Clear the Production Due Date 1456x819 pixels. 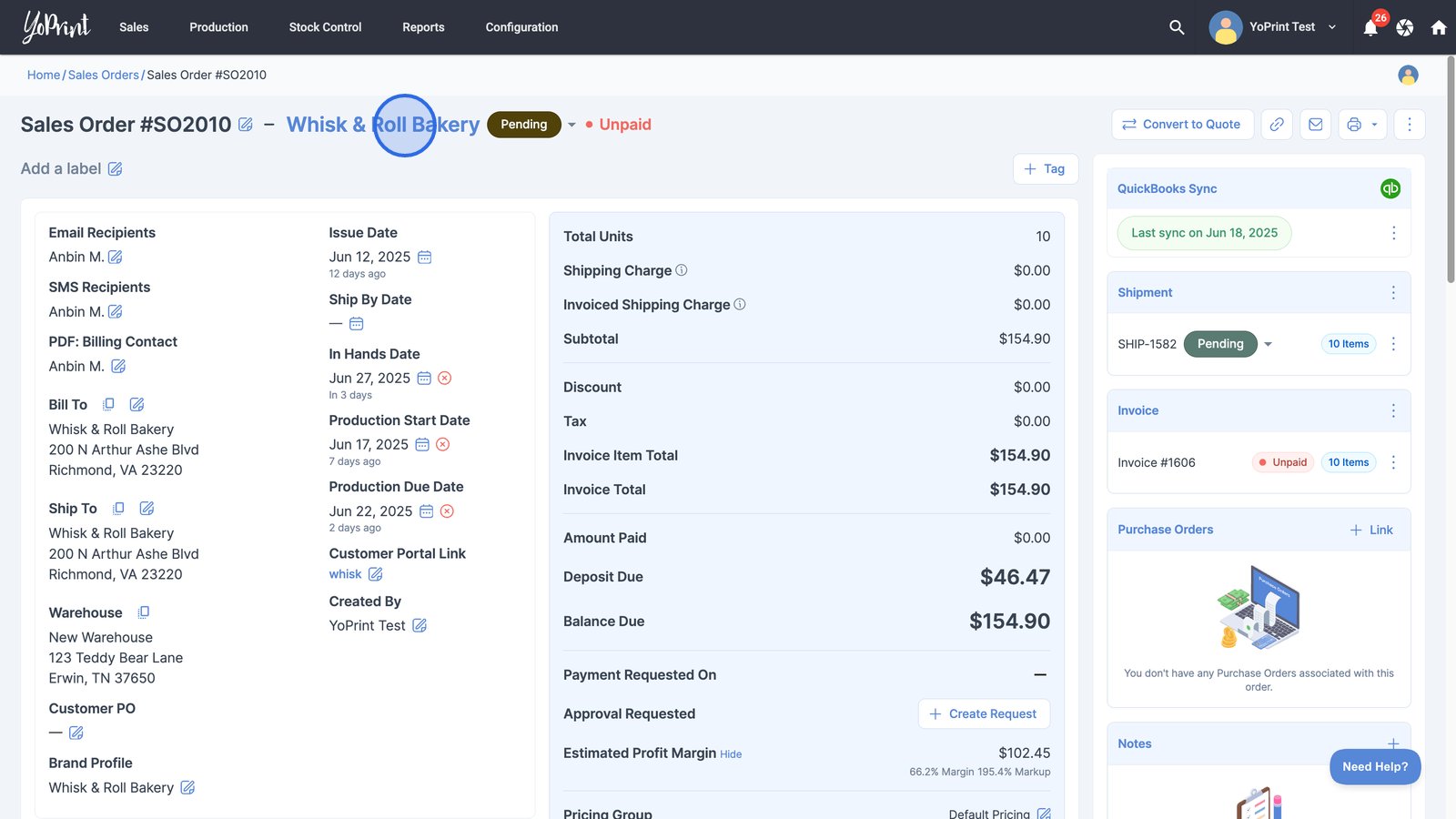click(x=447, y=511)
